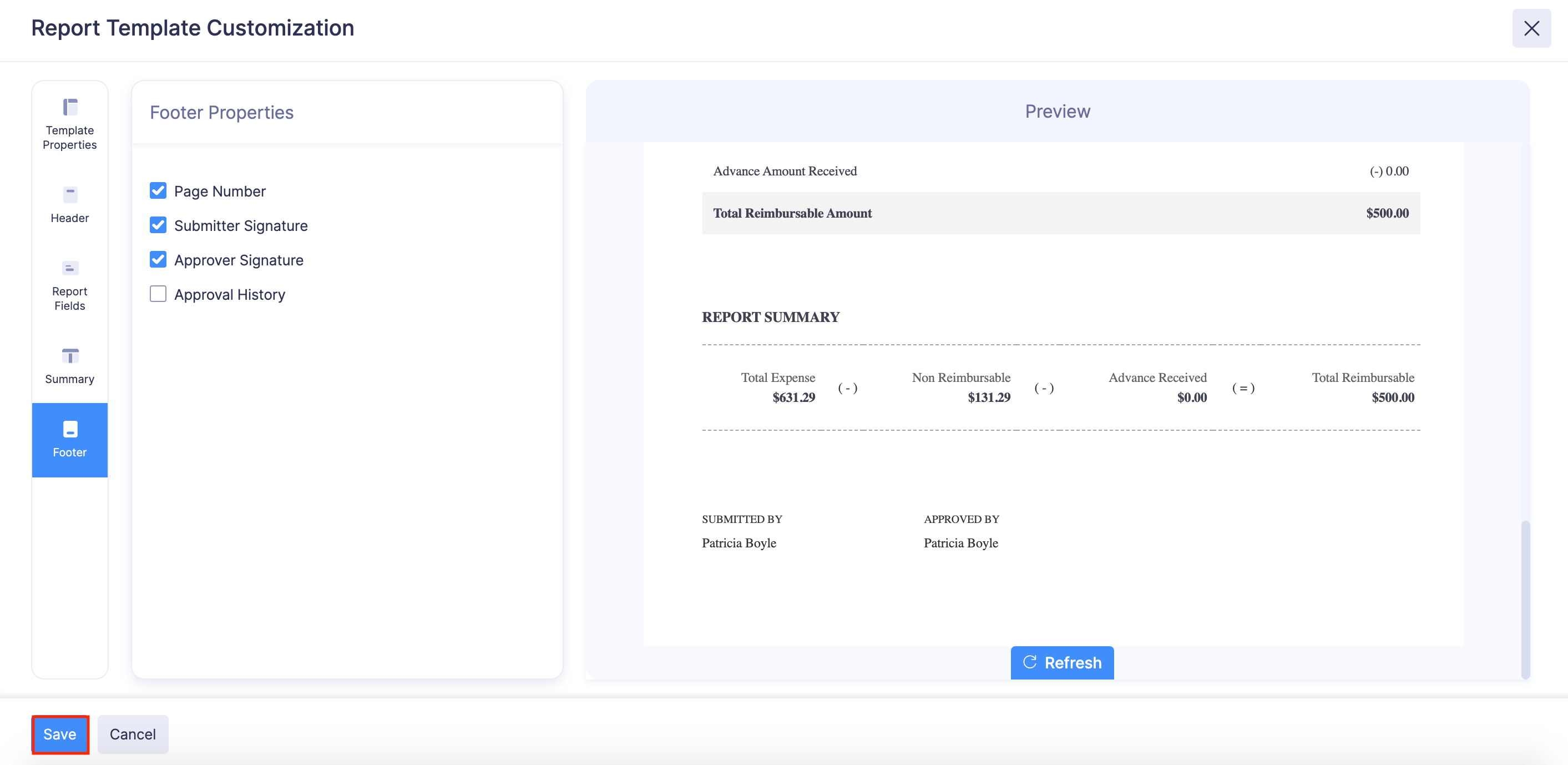
Task: Click the Total Reimbursable Amount row
Action: coord(1060,213)
